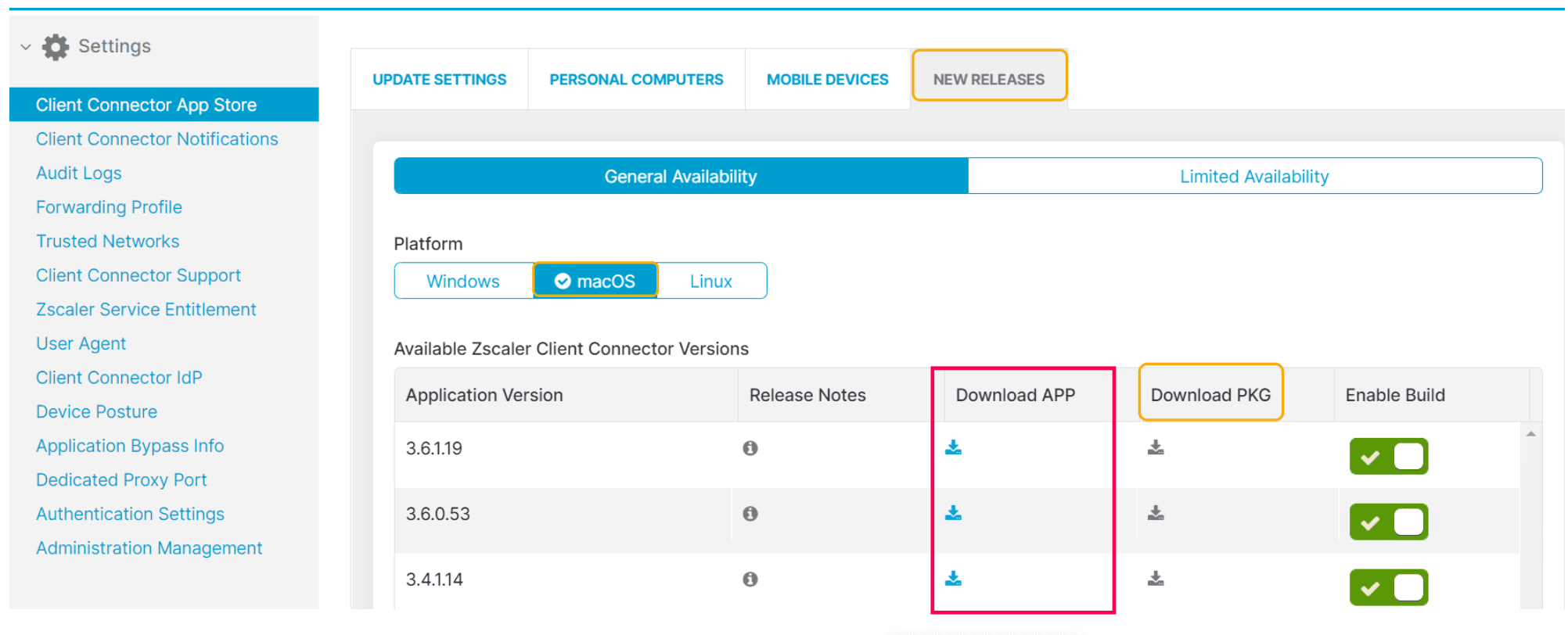Open the User Agent page

point(81,344)
